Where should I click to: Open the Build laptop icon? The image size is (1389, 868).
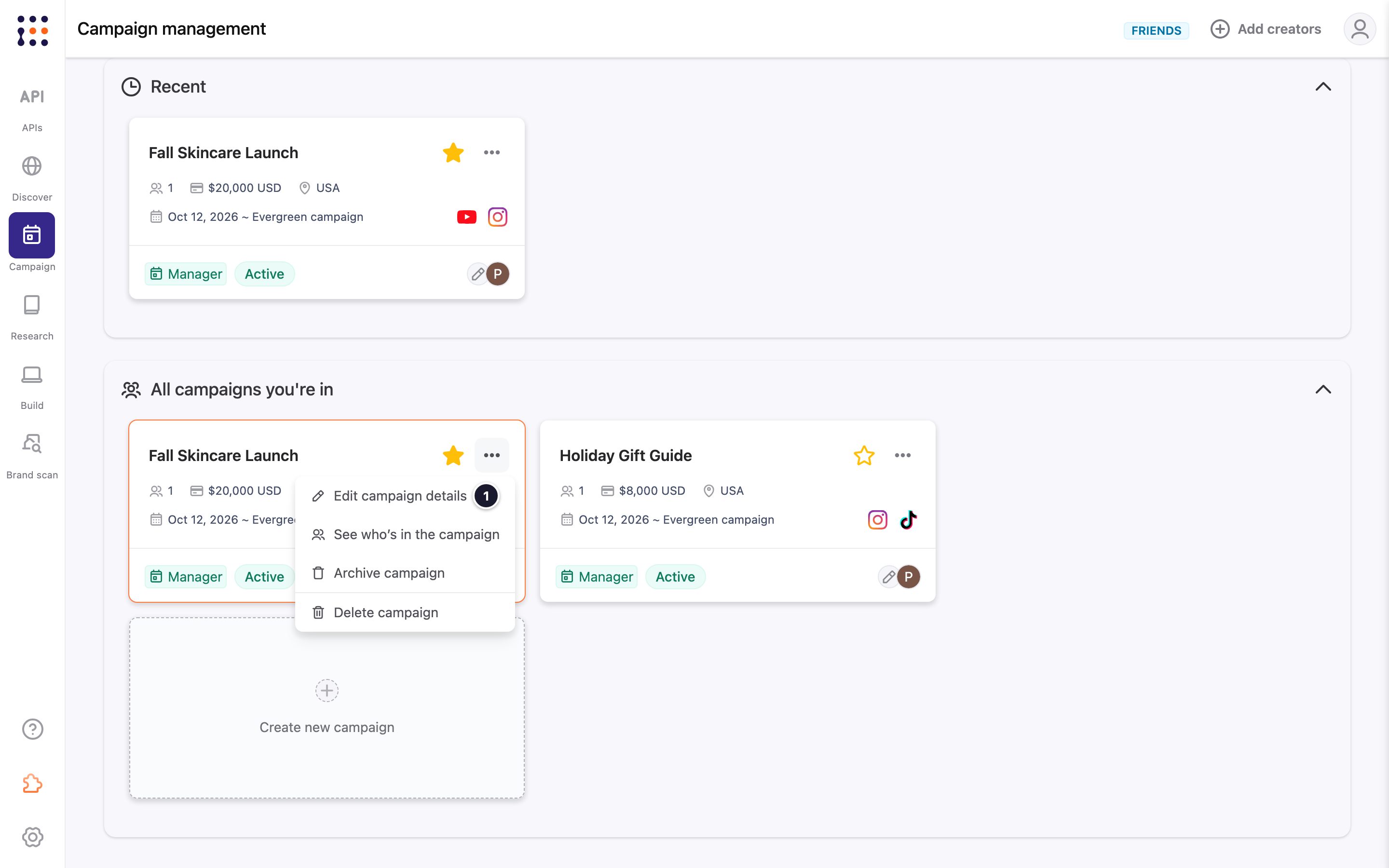[x=32, y=374]
